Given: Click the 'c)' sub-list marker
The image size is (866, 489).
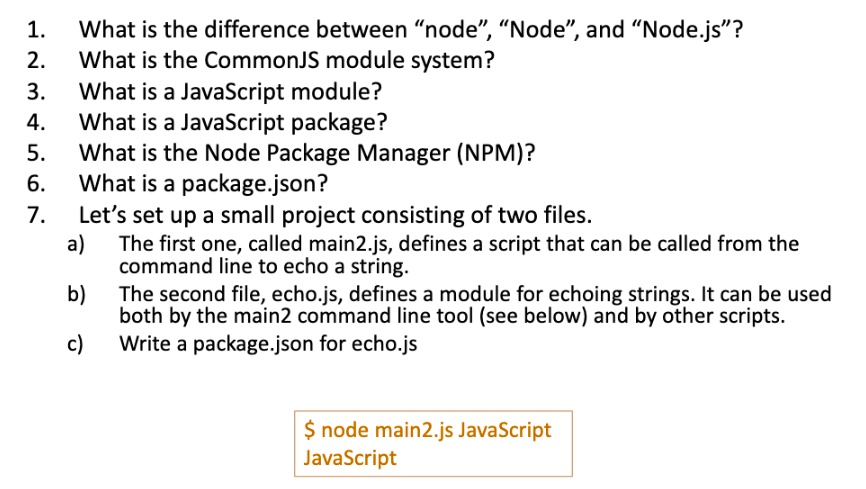Looking at the screenshot, I should coord(75,344).
